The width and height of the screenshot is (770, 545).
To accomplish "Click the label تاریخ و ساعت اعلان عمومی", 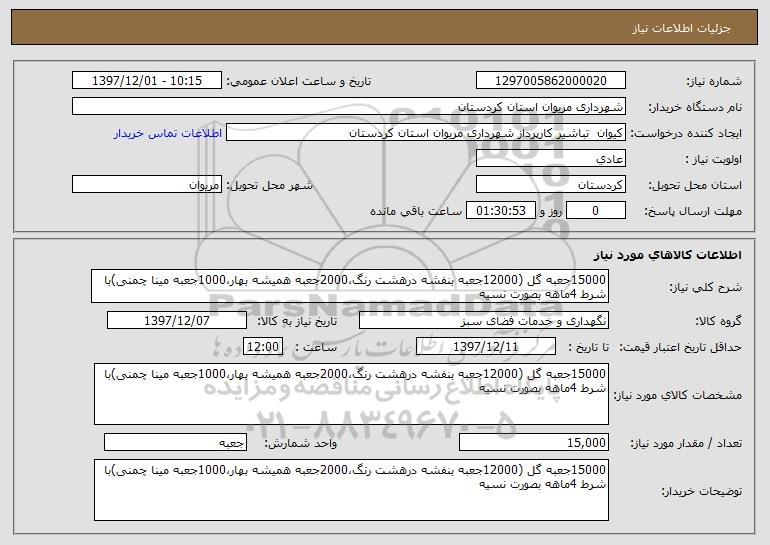I will coord(299,81).
